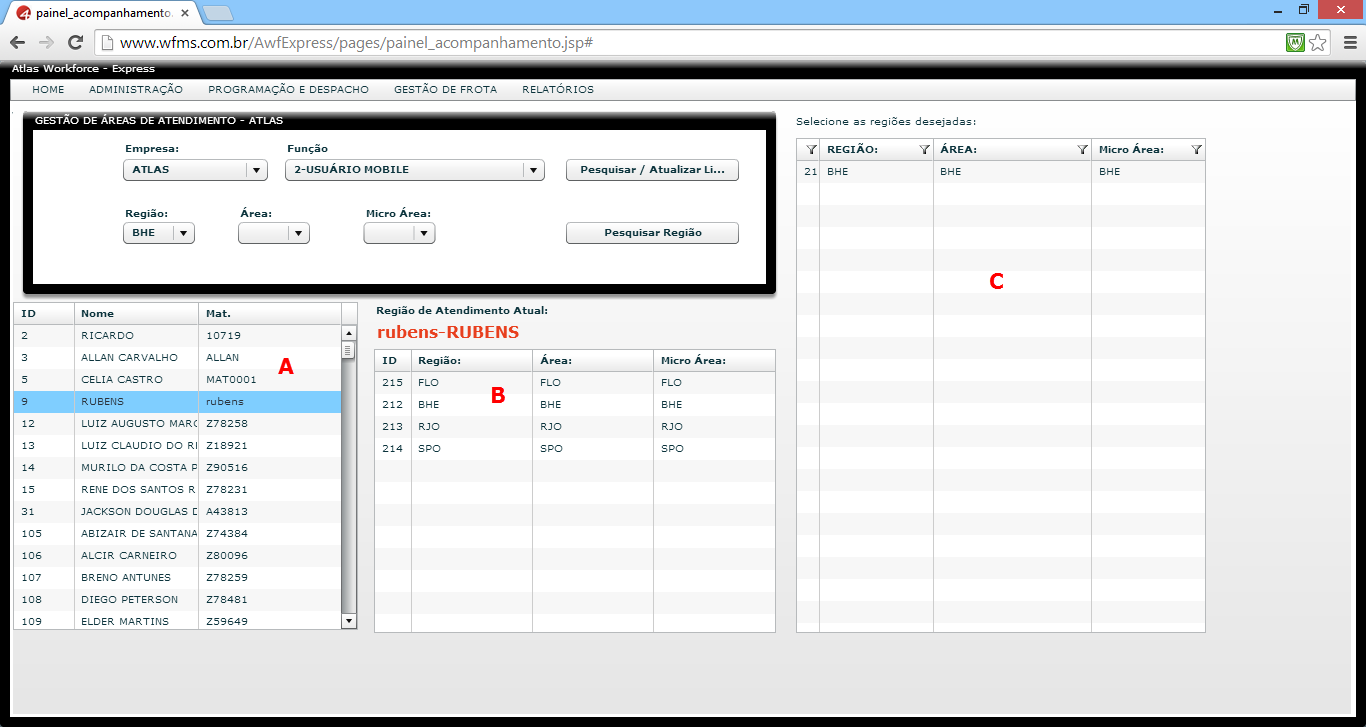Click the user list scrollbar thumb
The height and width of the screenshot is (728, 1366).
349,350
